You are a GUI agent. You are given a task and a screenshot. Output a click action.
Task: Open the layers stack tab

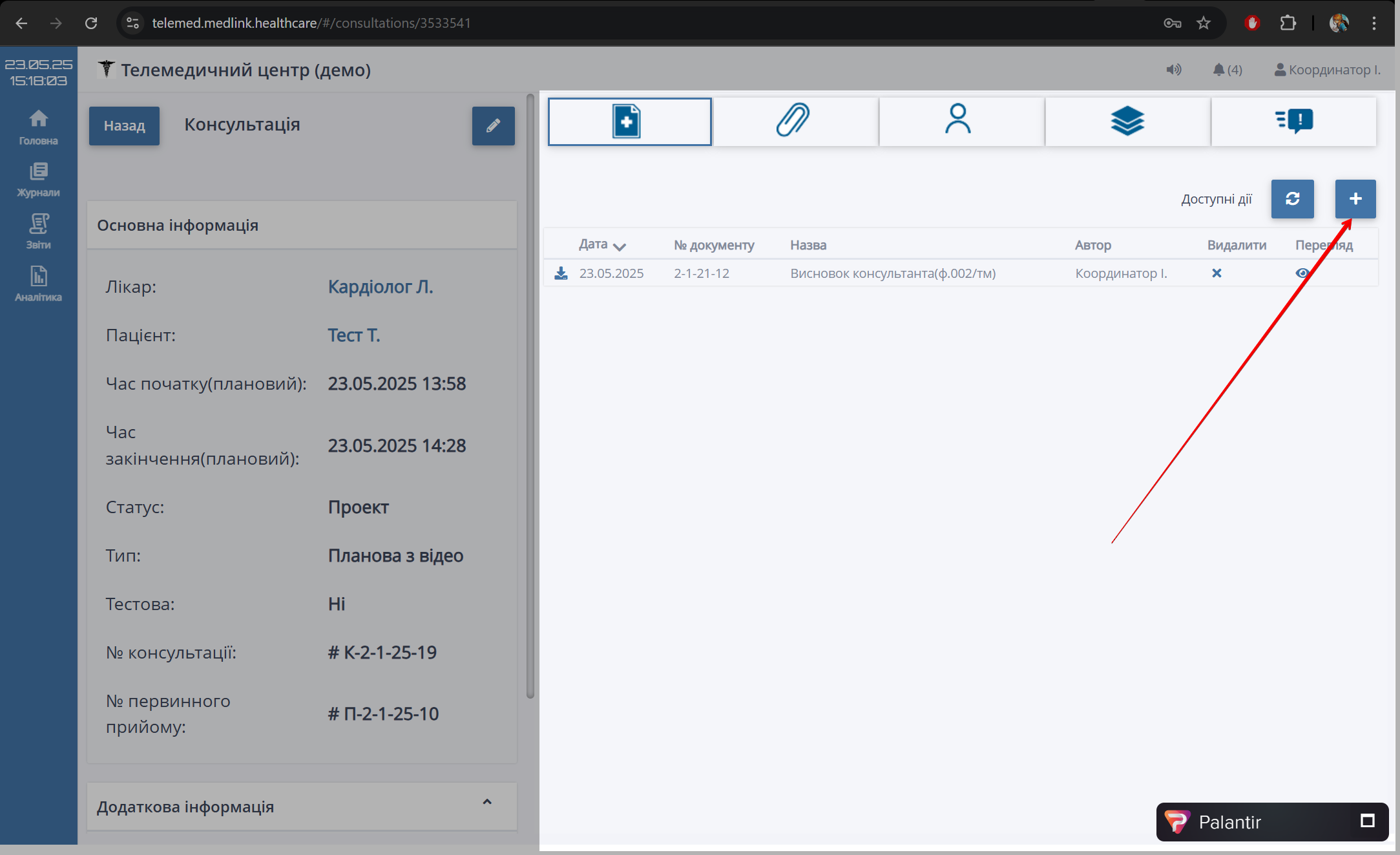click(1127, 121)
